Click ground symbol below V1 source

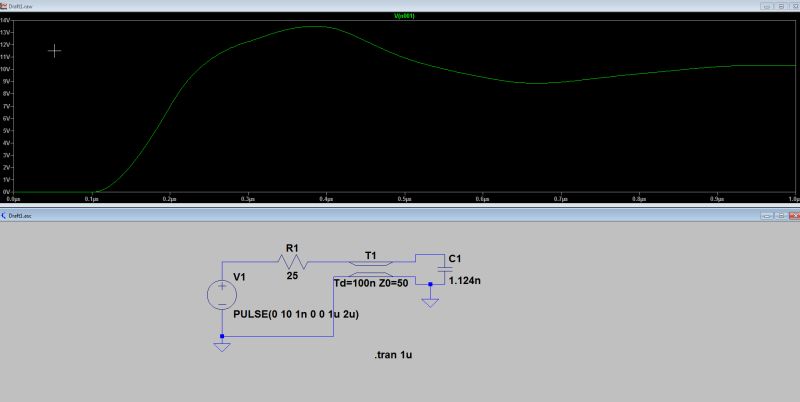click(222, 347)
